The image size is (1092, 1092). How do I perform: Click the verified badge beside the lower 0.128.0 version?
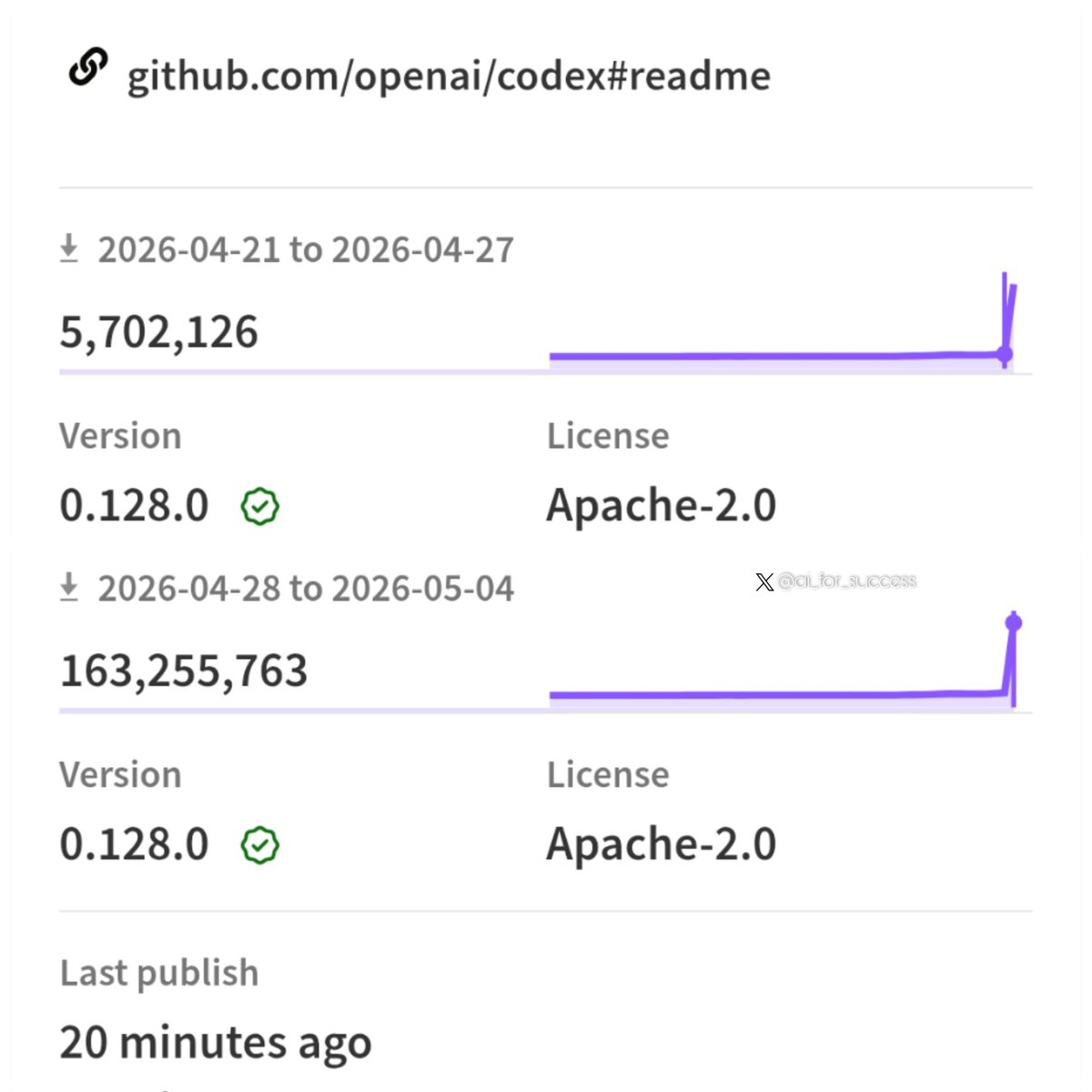pos(260,845)
